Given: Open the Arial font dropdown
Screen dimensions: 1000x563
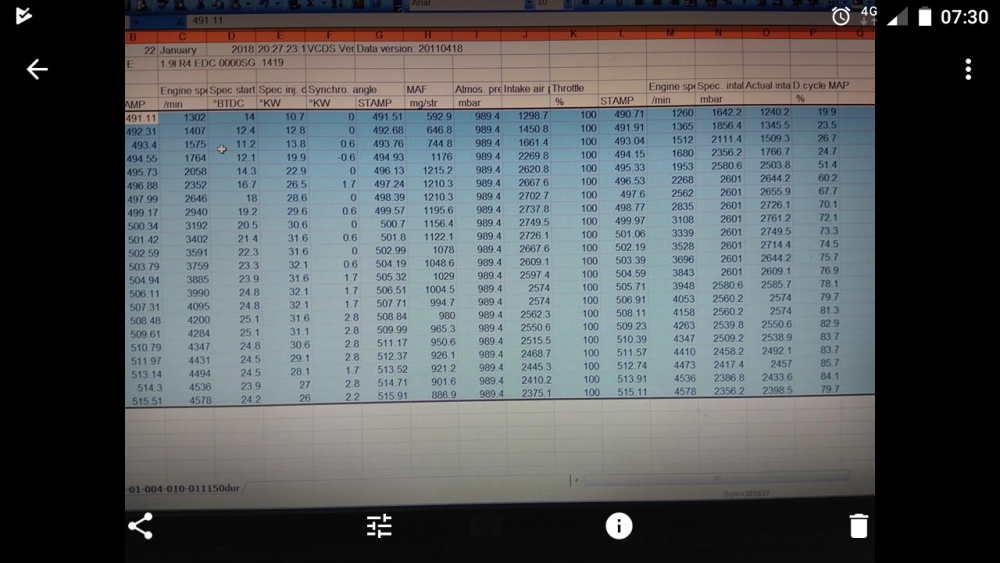Looking at the screenshot, I should (472, 4).
